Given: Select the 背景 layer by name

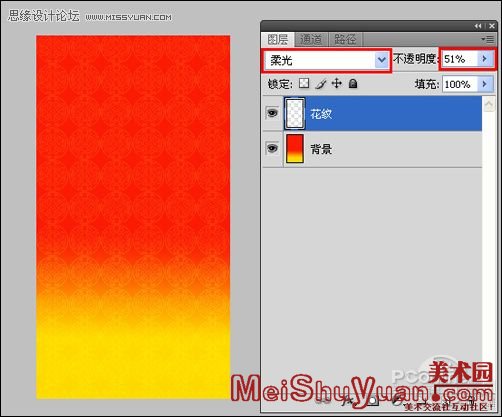Looking at the screenshot, I should coord(321,149).
